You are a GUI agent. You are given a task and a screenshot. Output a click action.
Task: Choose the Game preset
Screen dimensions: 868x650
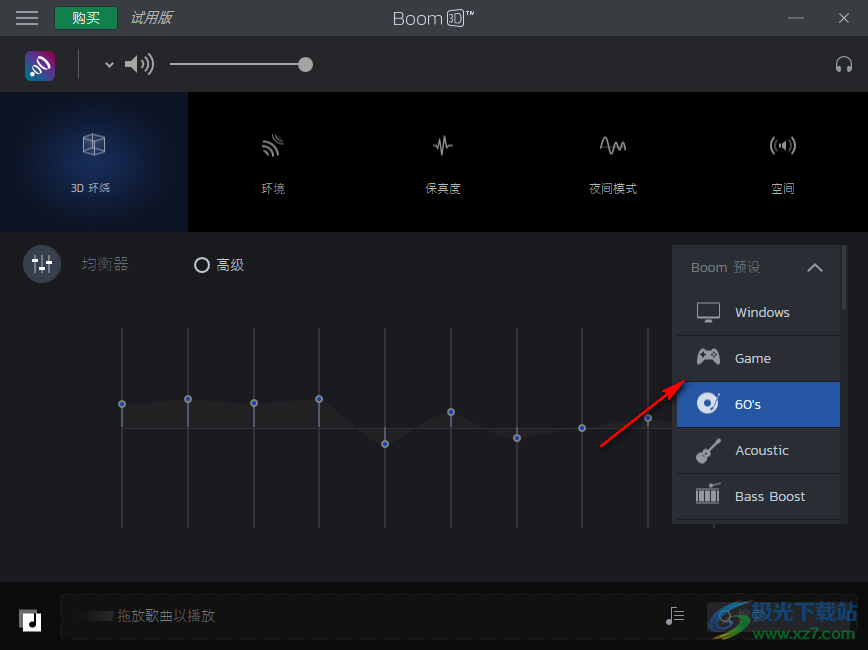click(758, 358)
